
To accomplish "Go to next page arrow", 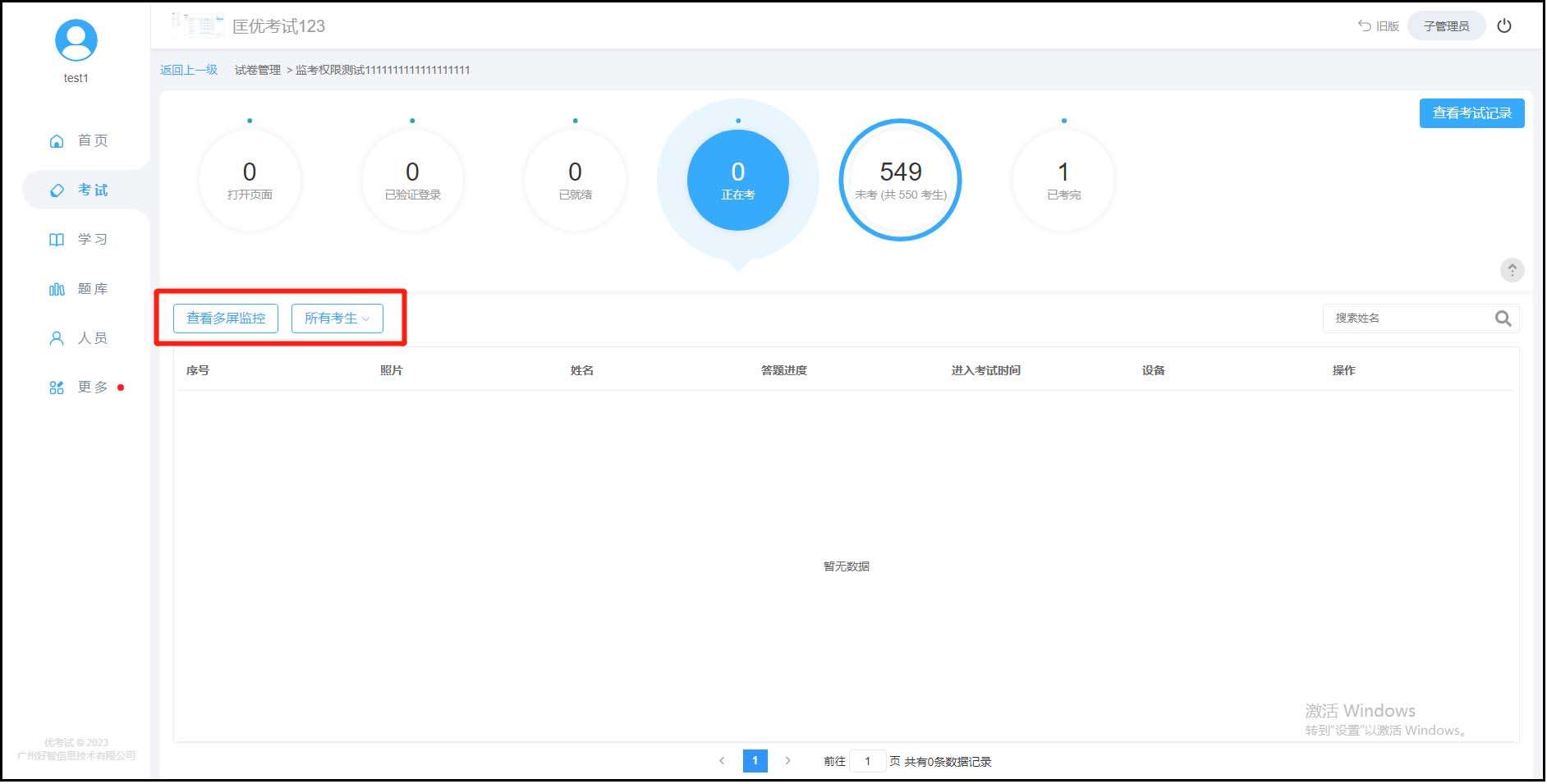I will point(787,761).
